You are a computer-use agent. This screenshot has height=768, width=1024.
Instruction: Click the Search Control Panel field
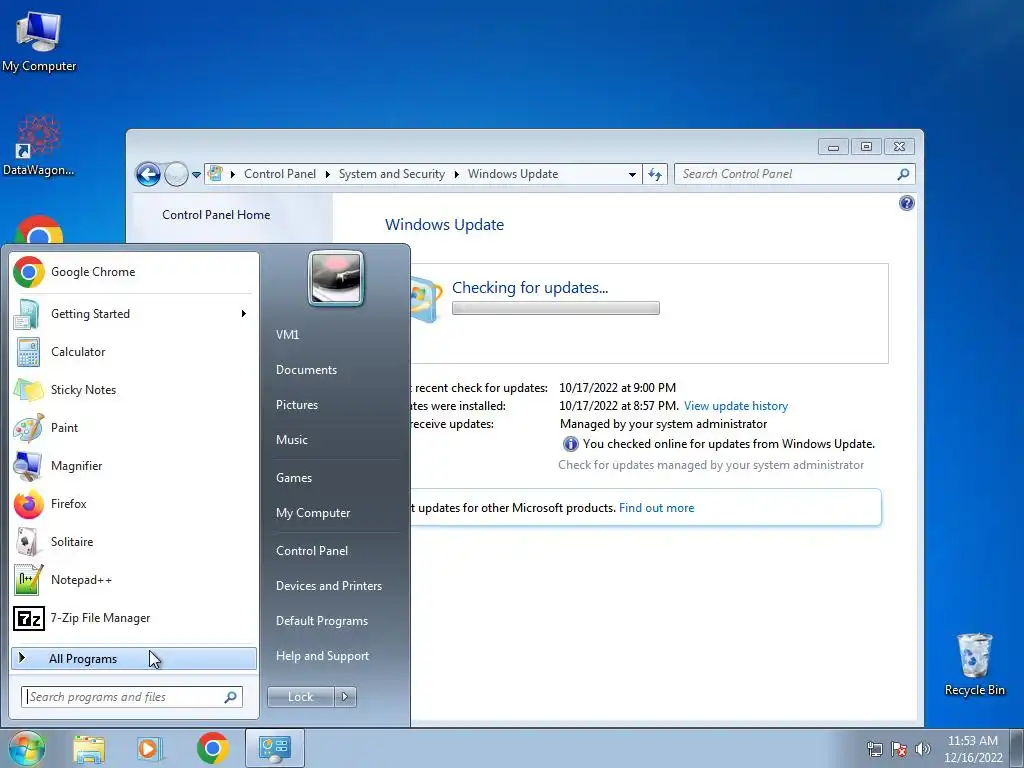click(794, 174)
